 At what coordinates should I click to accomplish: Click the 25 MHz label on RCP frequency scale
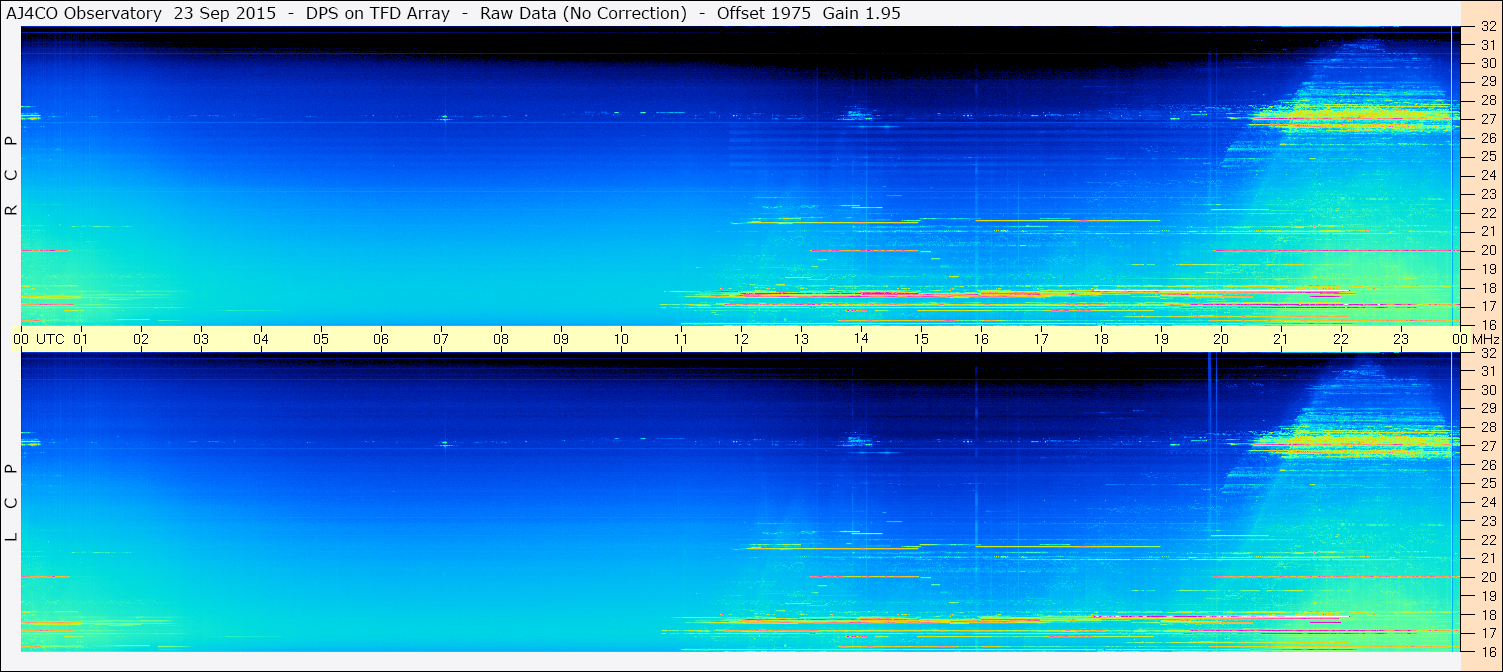1487,156
